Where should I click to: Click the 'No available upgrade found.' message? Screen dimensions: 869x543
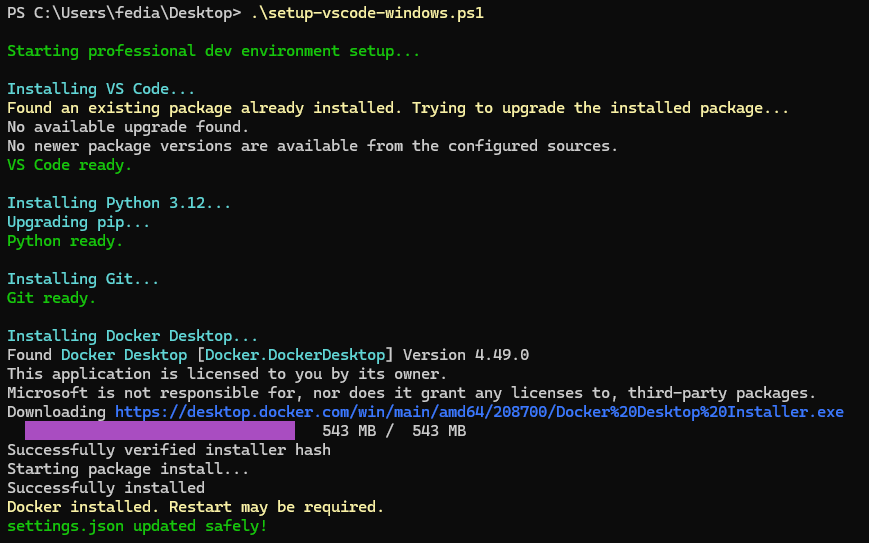(128, 127)
